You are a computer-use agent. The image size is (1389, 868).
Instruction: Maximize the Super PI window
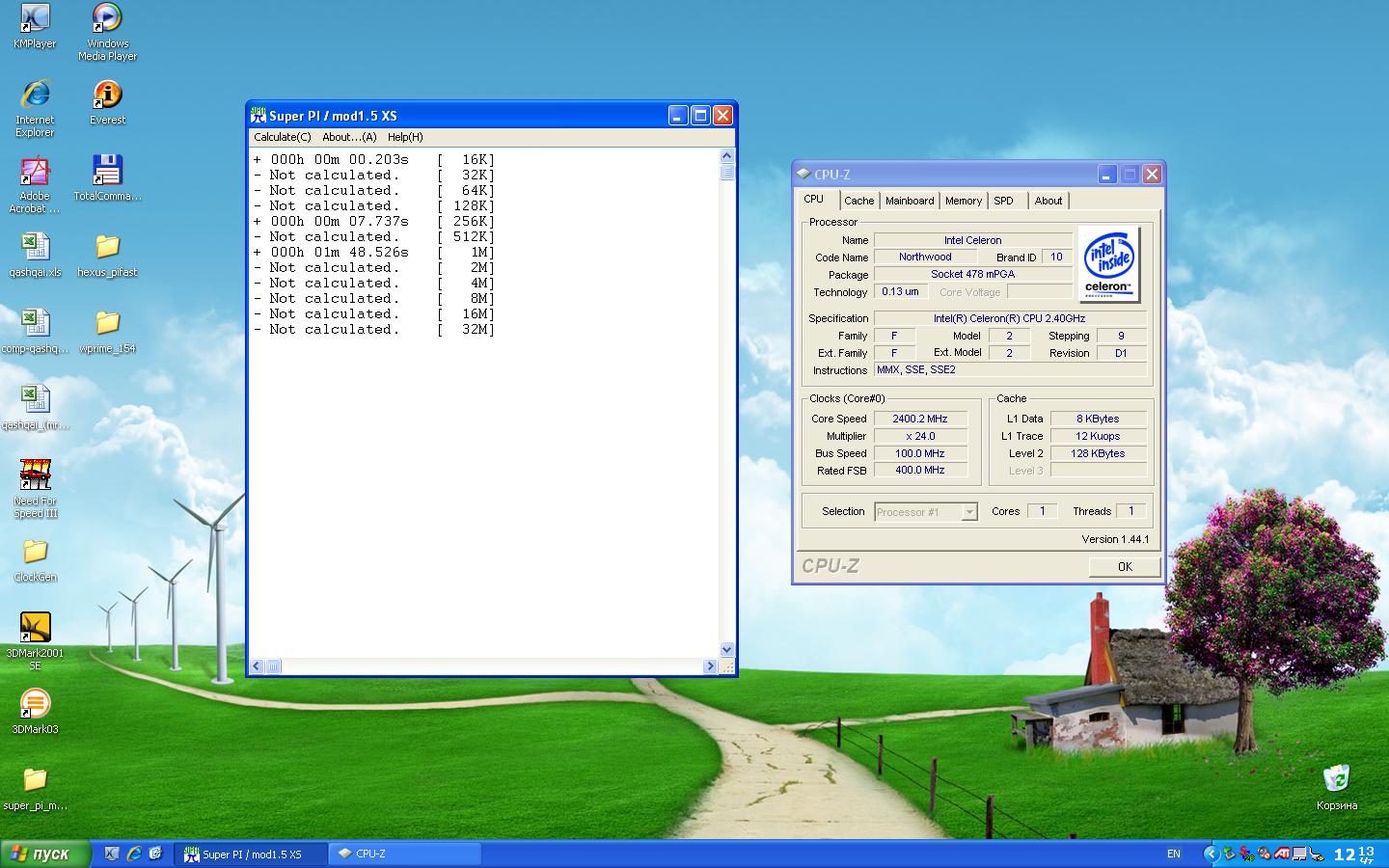point(701,116)
